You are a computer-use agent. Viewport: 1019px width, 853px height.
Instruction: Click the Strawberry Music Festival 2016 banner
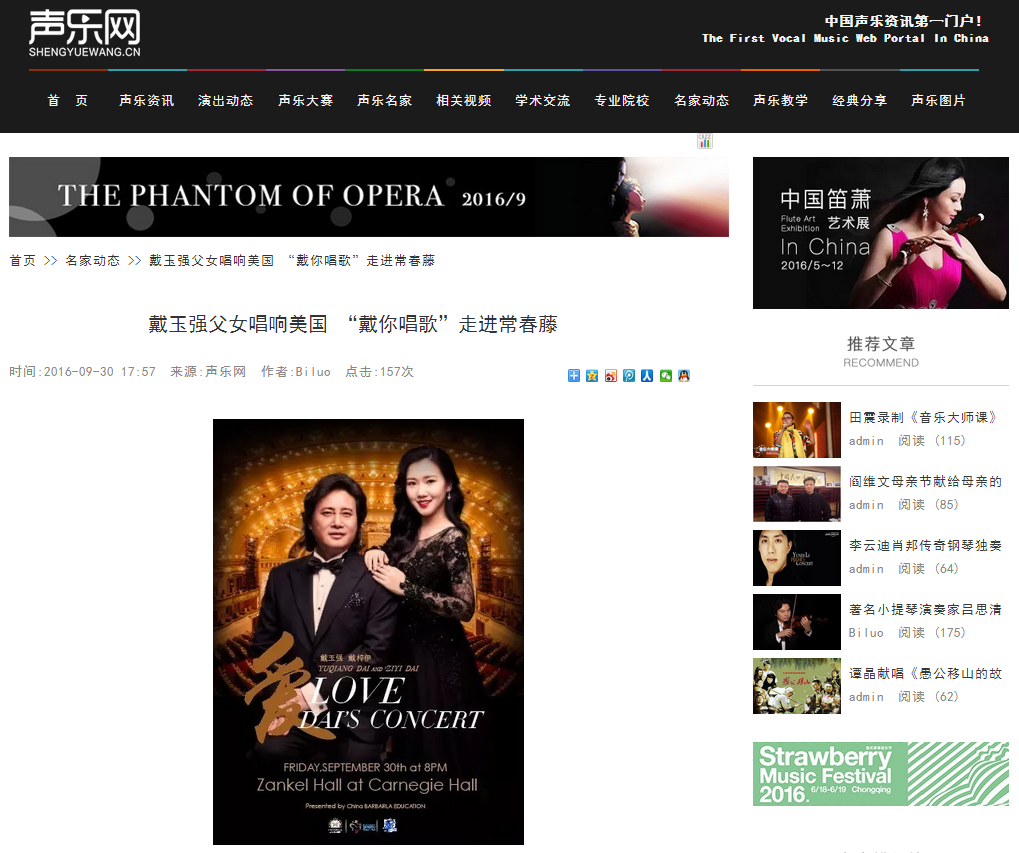[881, 774]
